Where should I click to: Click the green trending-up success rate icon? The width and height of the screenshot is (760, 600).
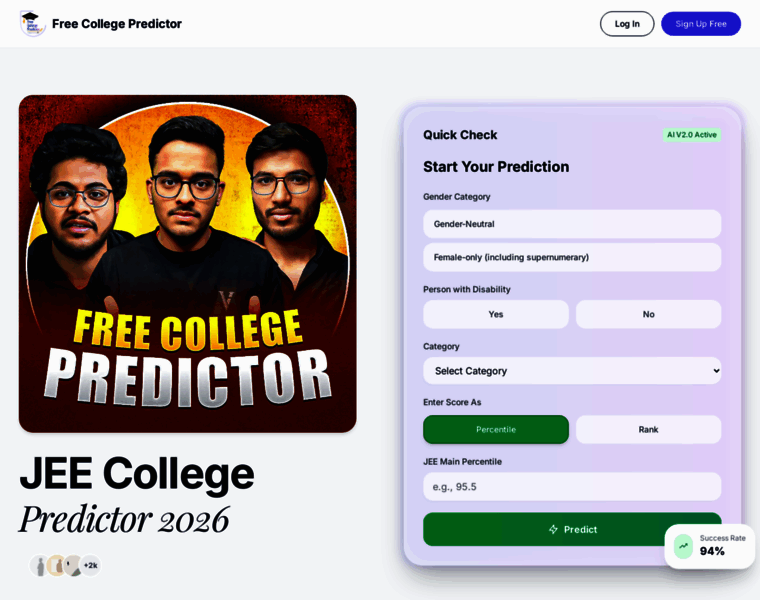pyautogui.click(x=683, y=546)
